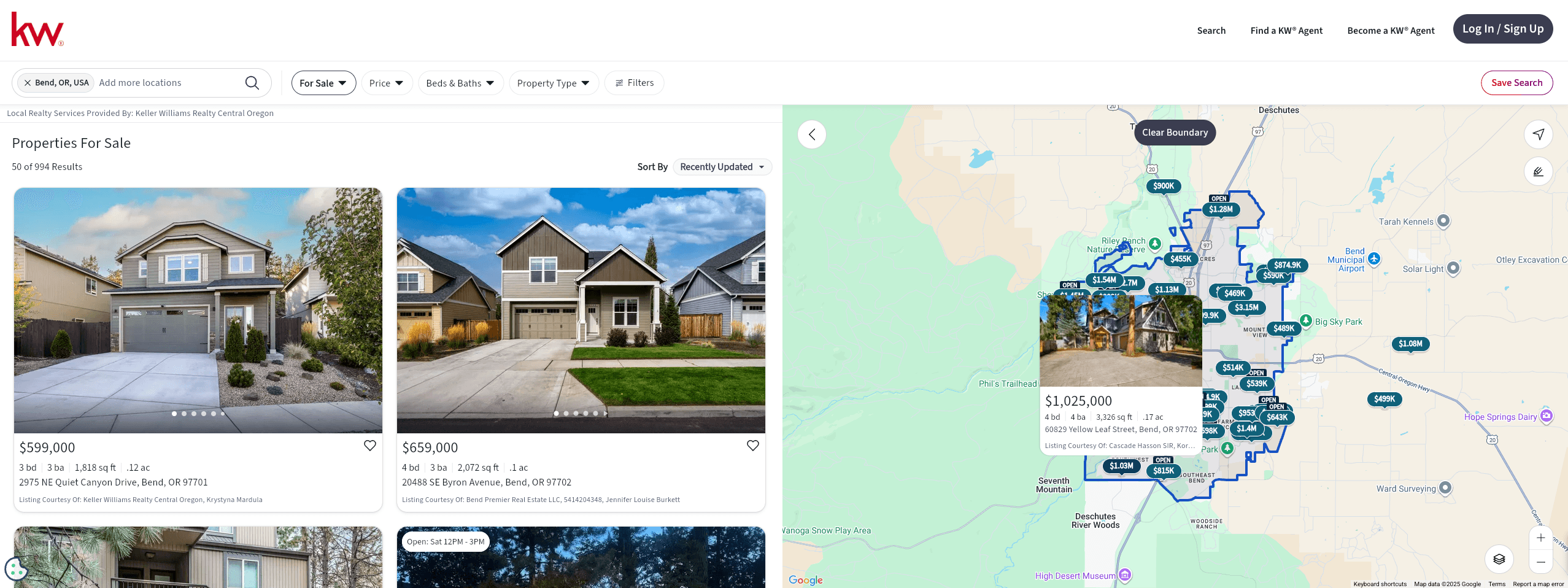This screenshot has width=1568, height=588.
Task: Click the Google logo on map
Action: coord(805,580)
